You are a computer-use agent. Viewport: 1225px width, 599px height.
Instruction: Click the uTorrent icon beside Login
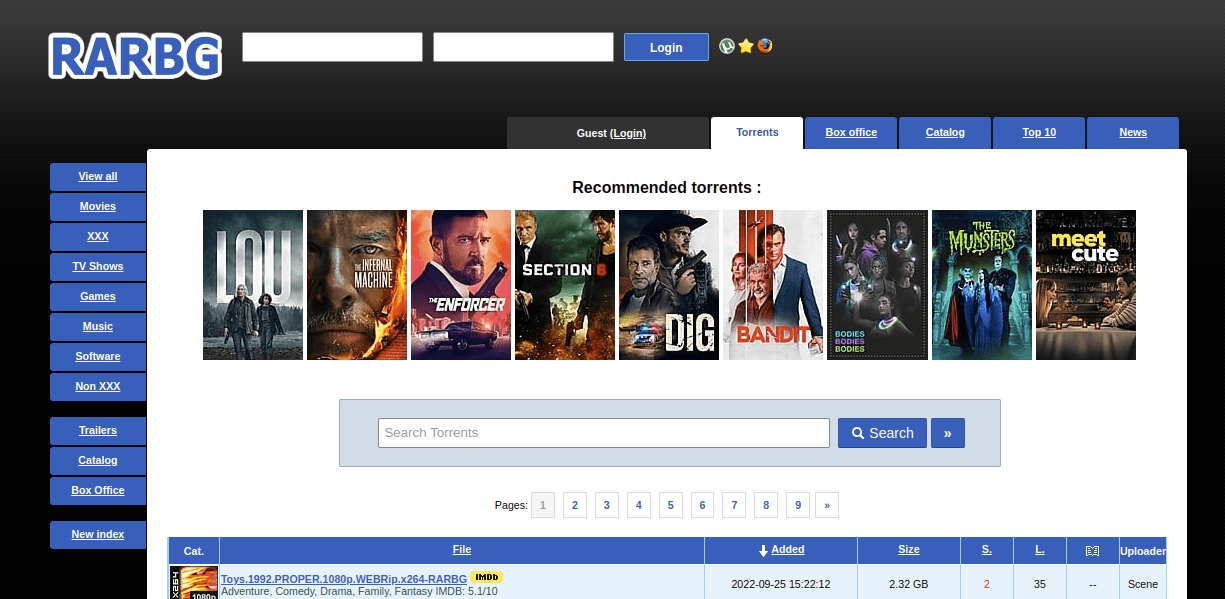(x=727, y=46)
